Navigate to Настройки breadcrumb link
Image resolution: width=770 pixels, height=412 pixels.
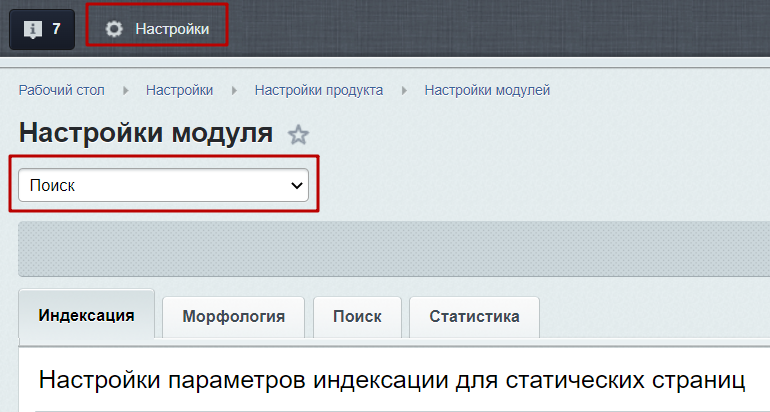pyautogui.click(x=179, y=90)
